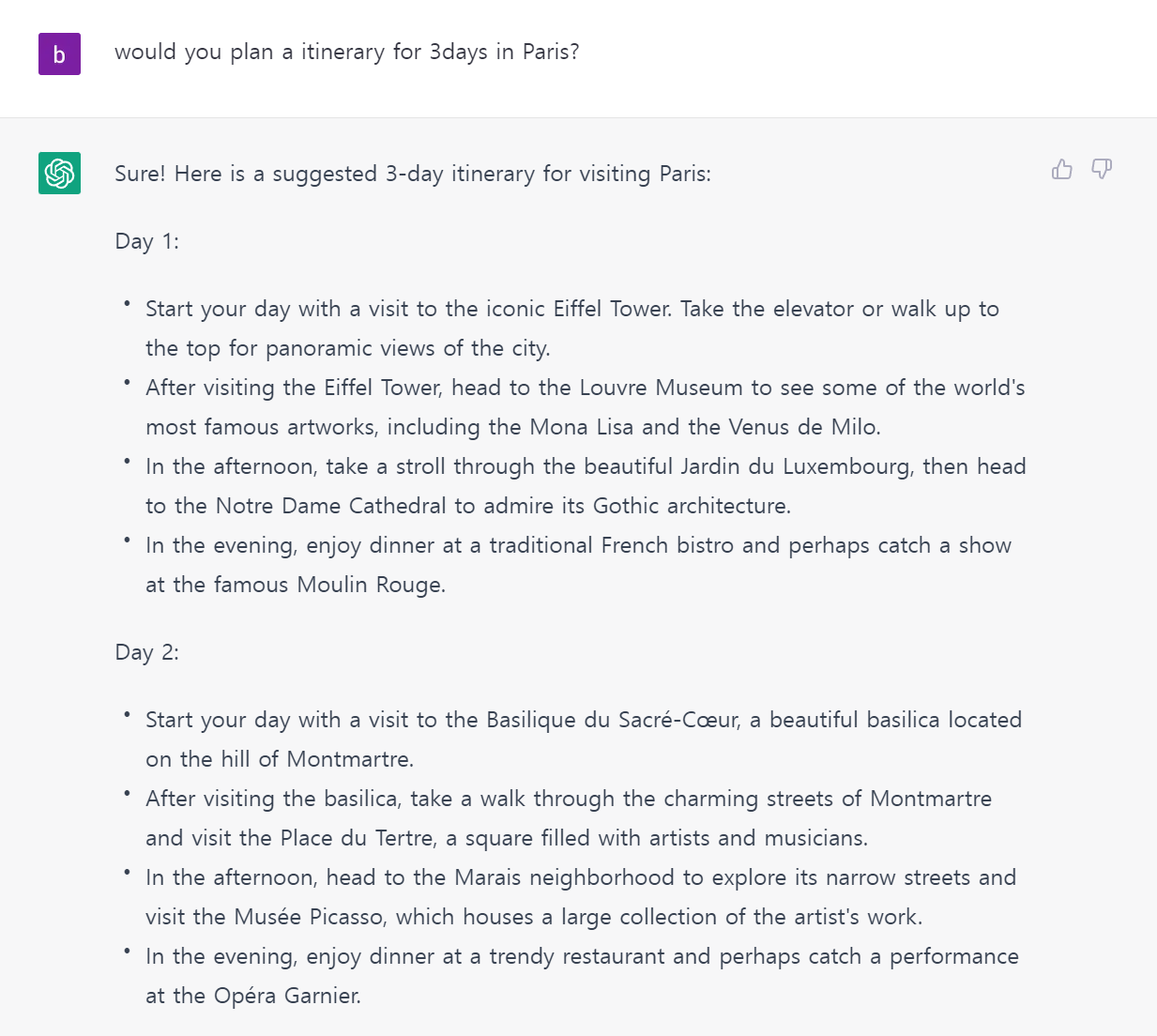Screen dimensions: 1157x1036
Task: Click the purple user avatar 'b'
Action: (x=59, y=54)
